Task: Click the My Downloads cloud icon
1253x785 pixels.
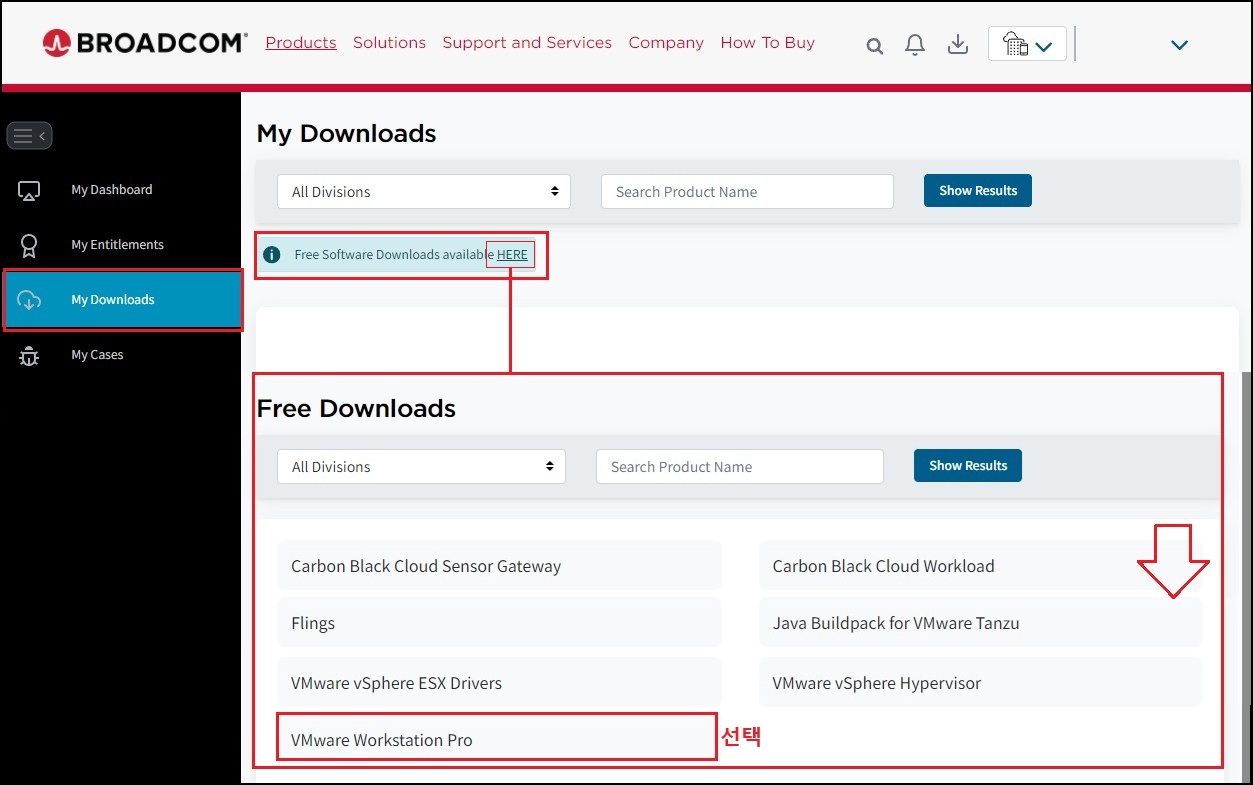Action: 29,300
